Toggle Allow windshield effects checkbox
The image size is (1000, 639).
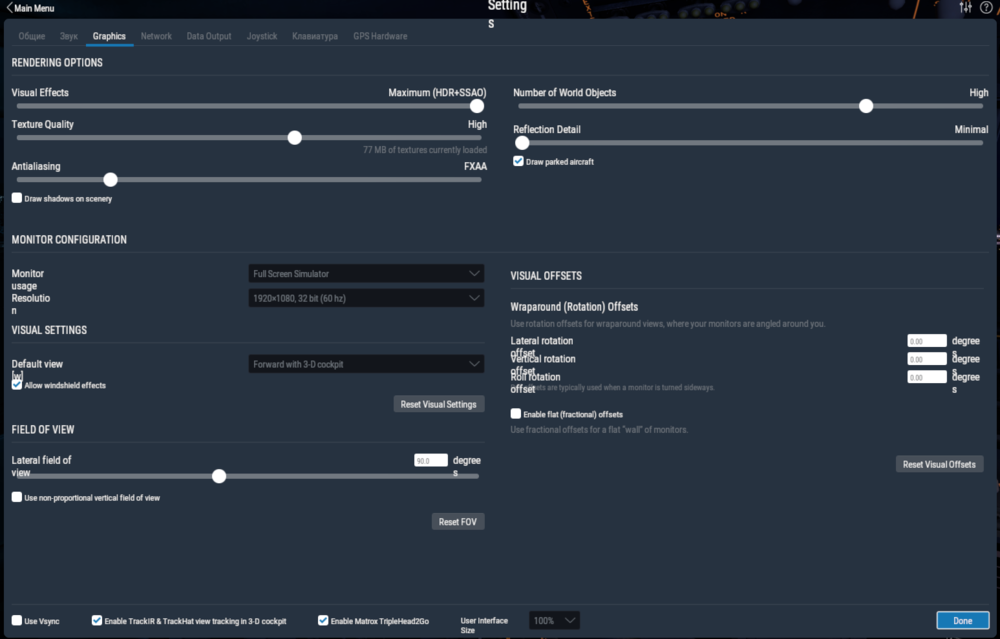(17, 385)
